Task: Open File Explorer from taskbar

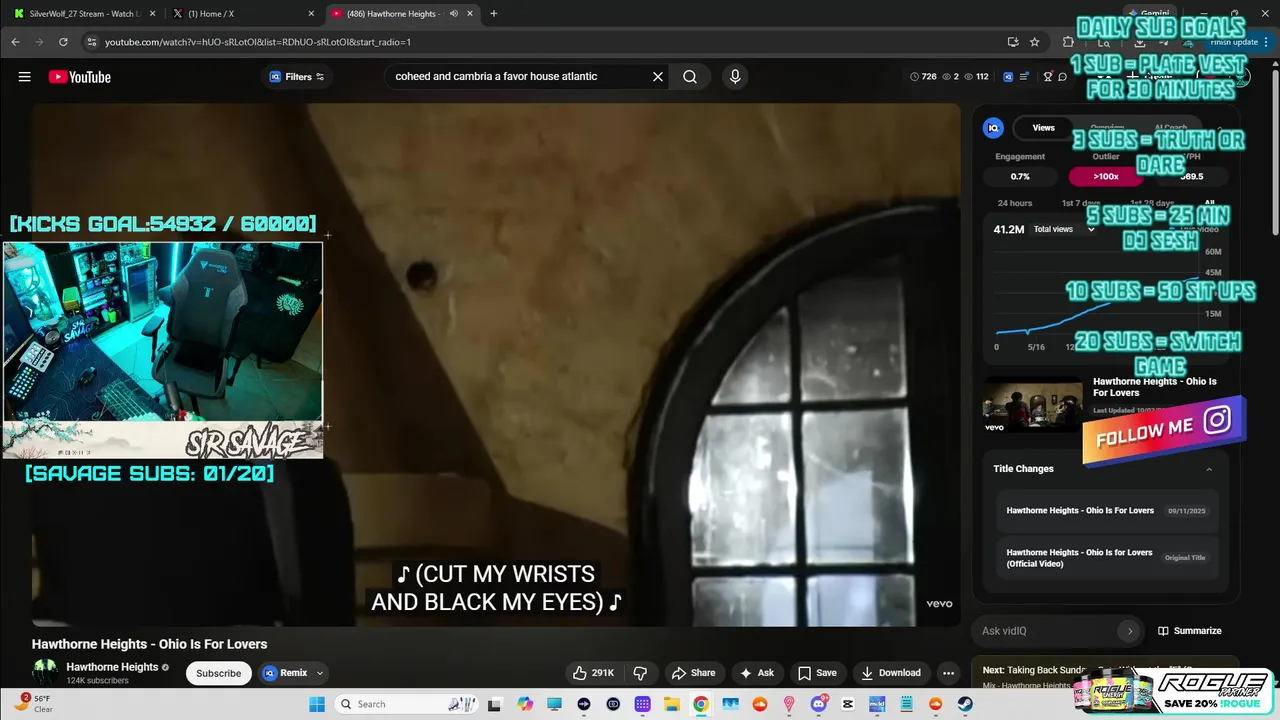Action: coord(672,704)
